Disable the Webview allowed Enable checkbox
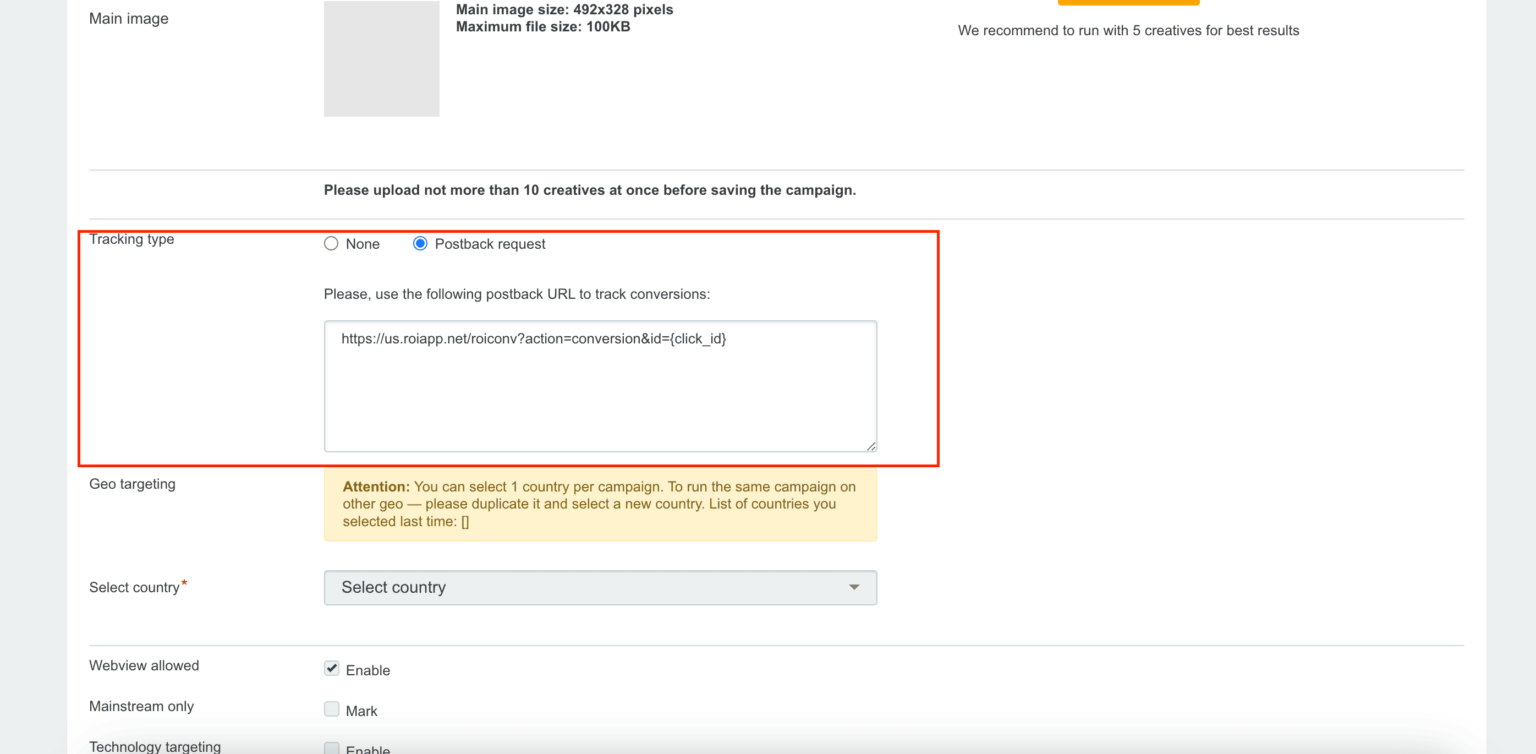The height and width of the screenshot is (754, 1536). click(x=331, y=669)
